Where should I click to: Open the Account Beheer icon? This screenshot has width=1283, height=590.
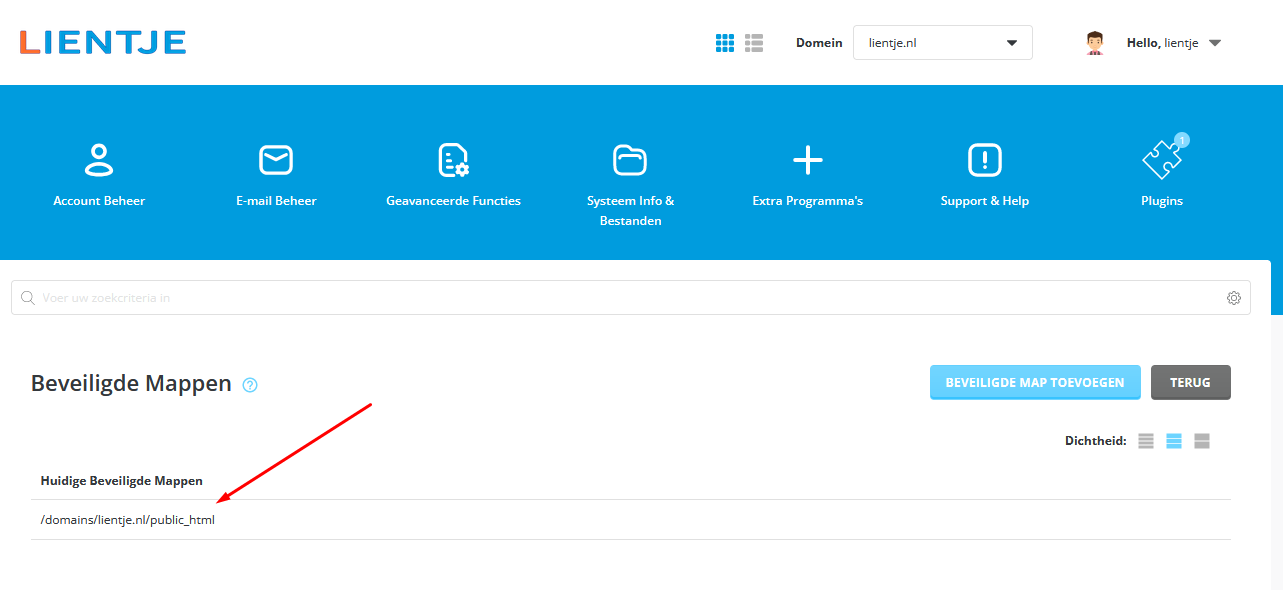99,160
